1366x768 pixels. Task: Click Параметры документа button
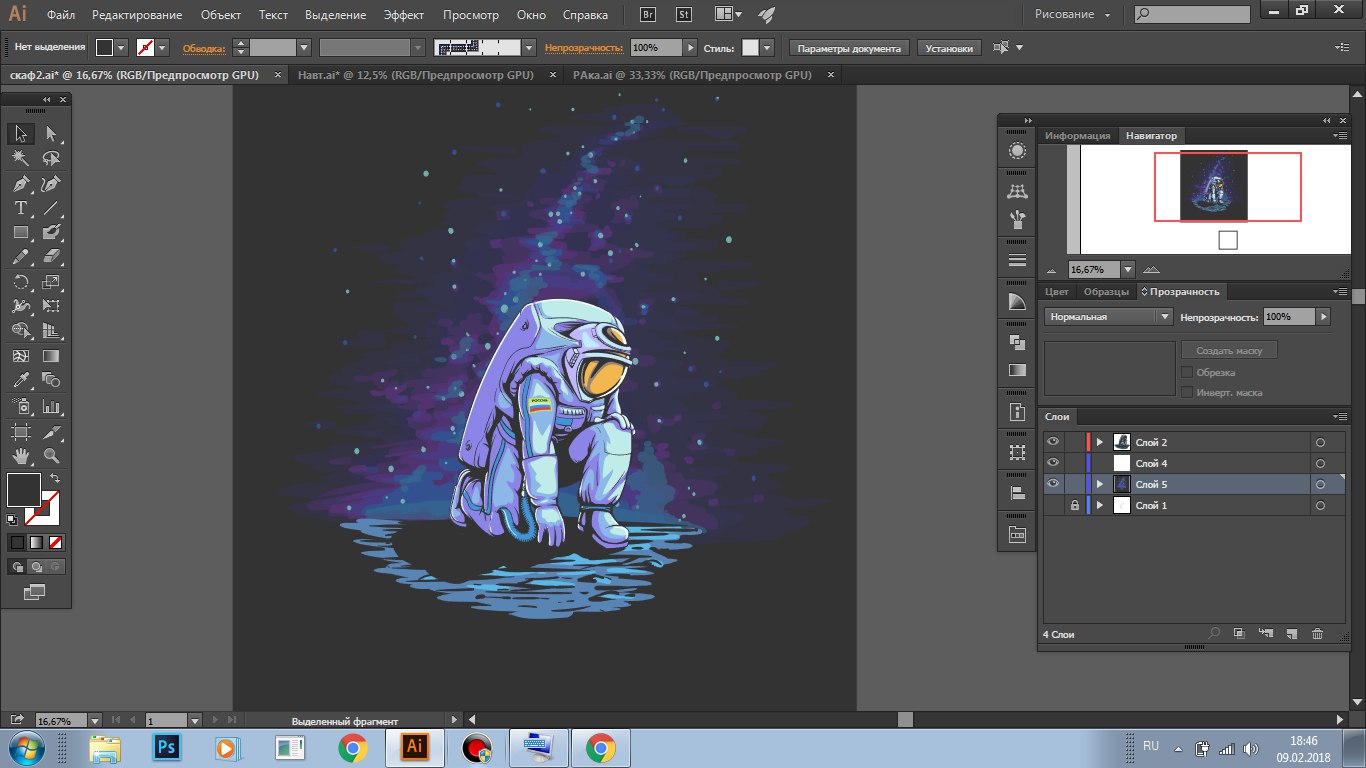click(x=850, y=48)
